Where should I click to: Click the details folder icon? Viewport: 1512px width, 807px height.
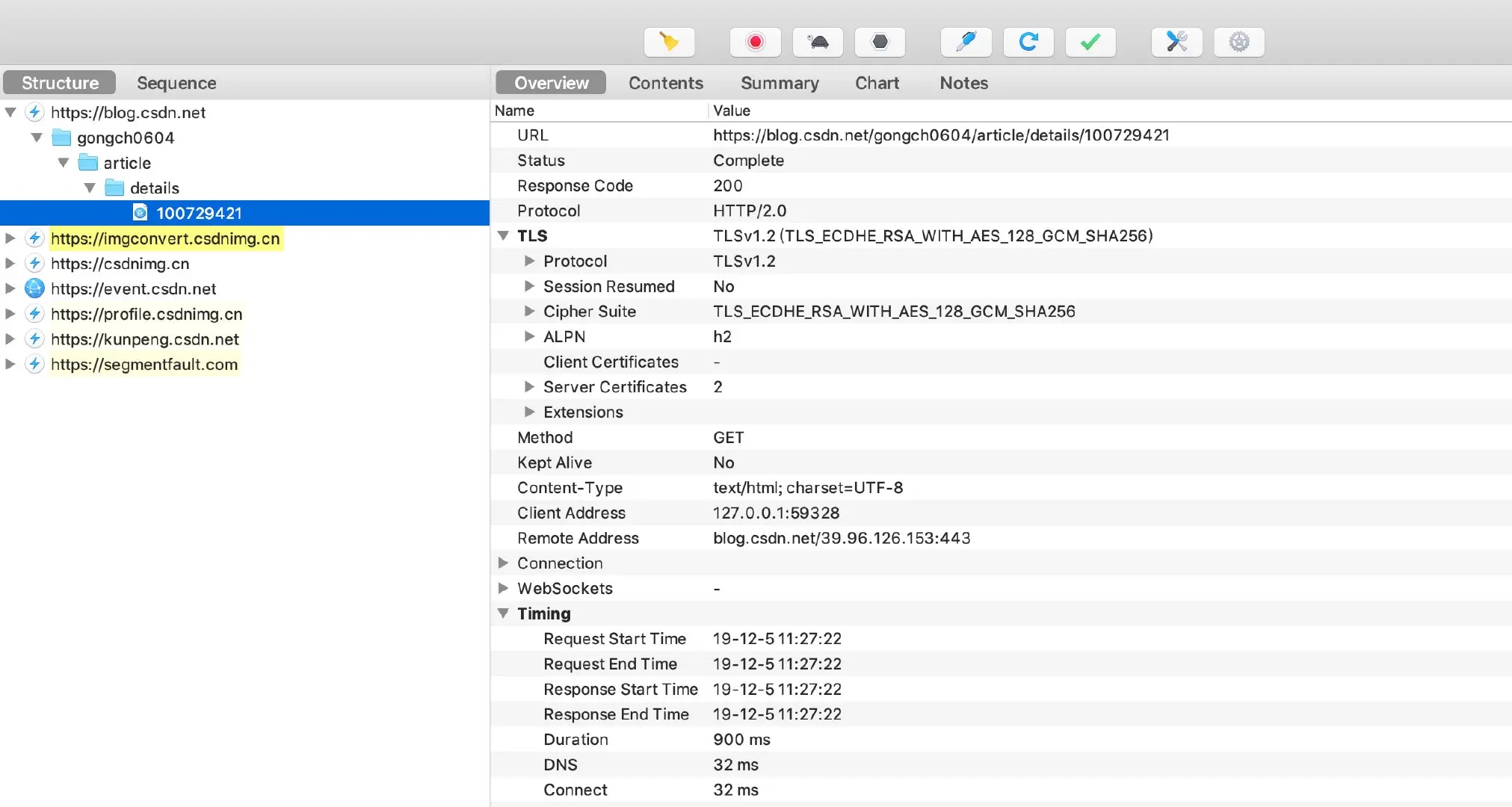coord(114,188)
